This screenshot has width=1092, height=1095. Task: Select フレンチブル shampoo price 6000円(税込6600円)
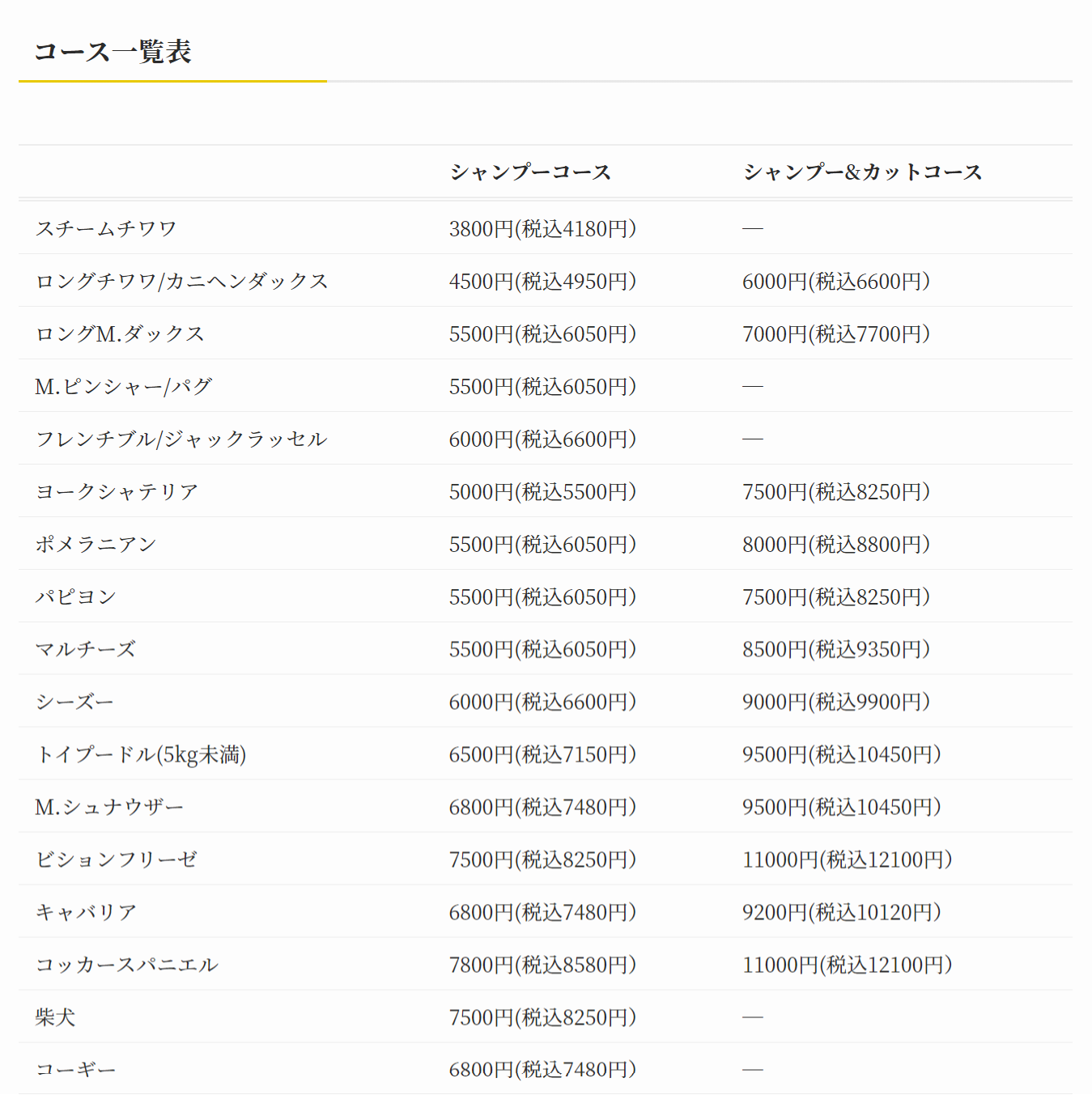pos(543,439)
